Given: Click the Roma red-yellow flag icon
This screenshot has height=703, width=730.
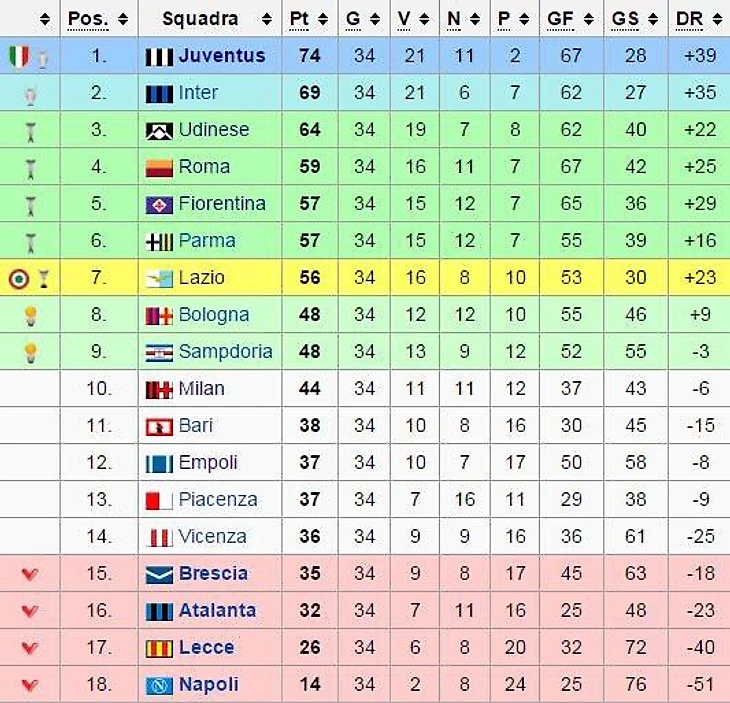Looking at the screenshot, I should [x=159, y=167].
